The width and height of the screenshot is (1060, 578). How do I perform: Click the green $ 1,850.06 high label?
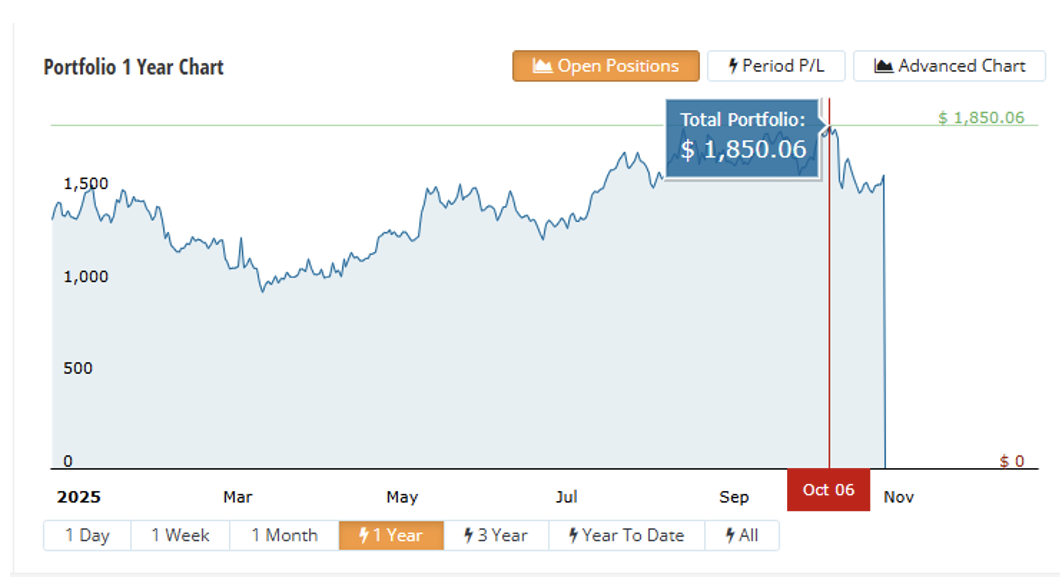pyautogui.click(x=981, y=117)
